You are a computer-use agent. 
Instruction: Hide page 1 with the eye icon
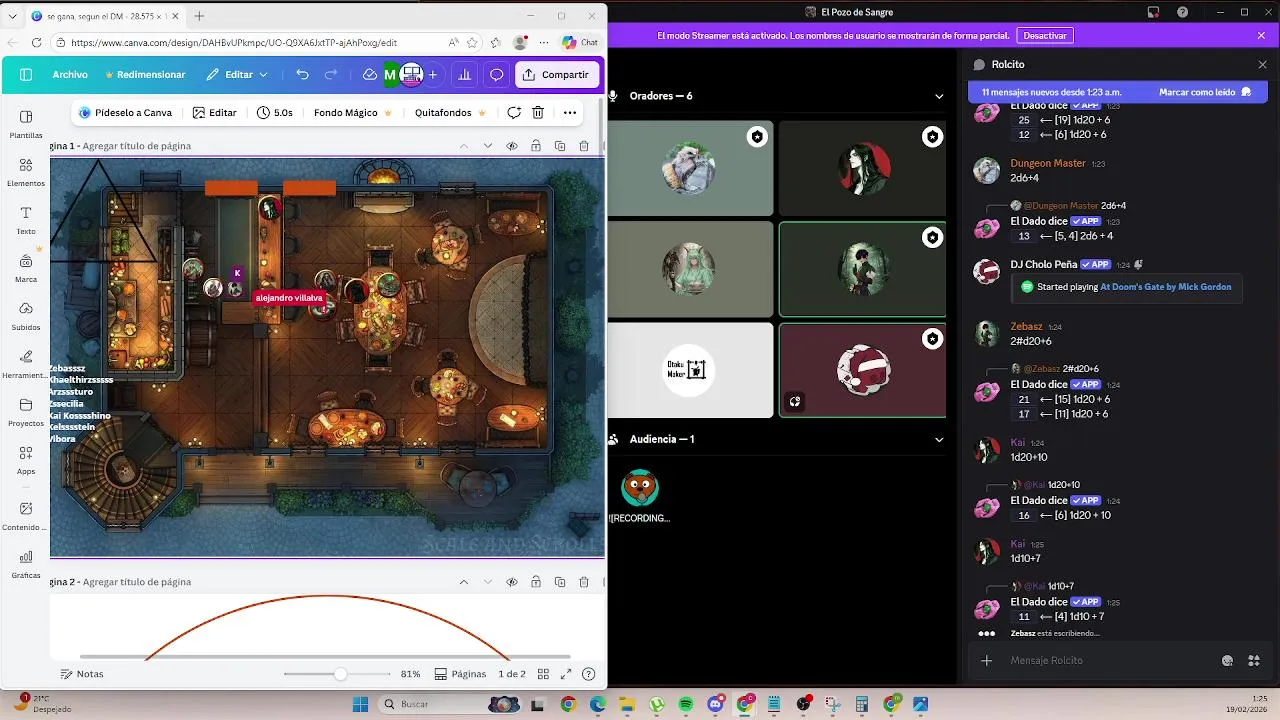tap(512, 146)
